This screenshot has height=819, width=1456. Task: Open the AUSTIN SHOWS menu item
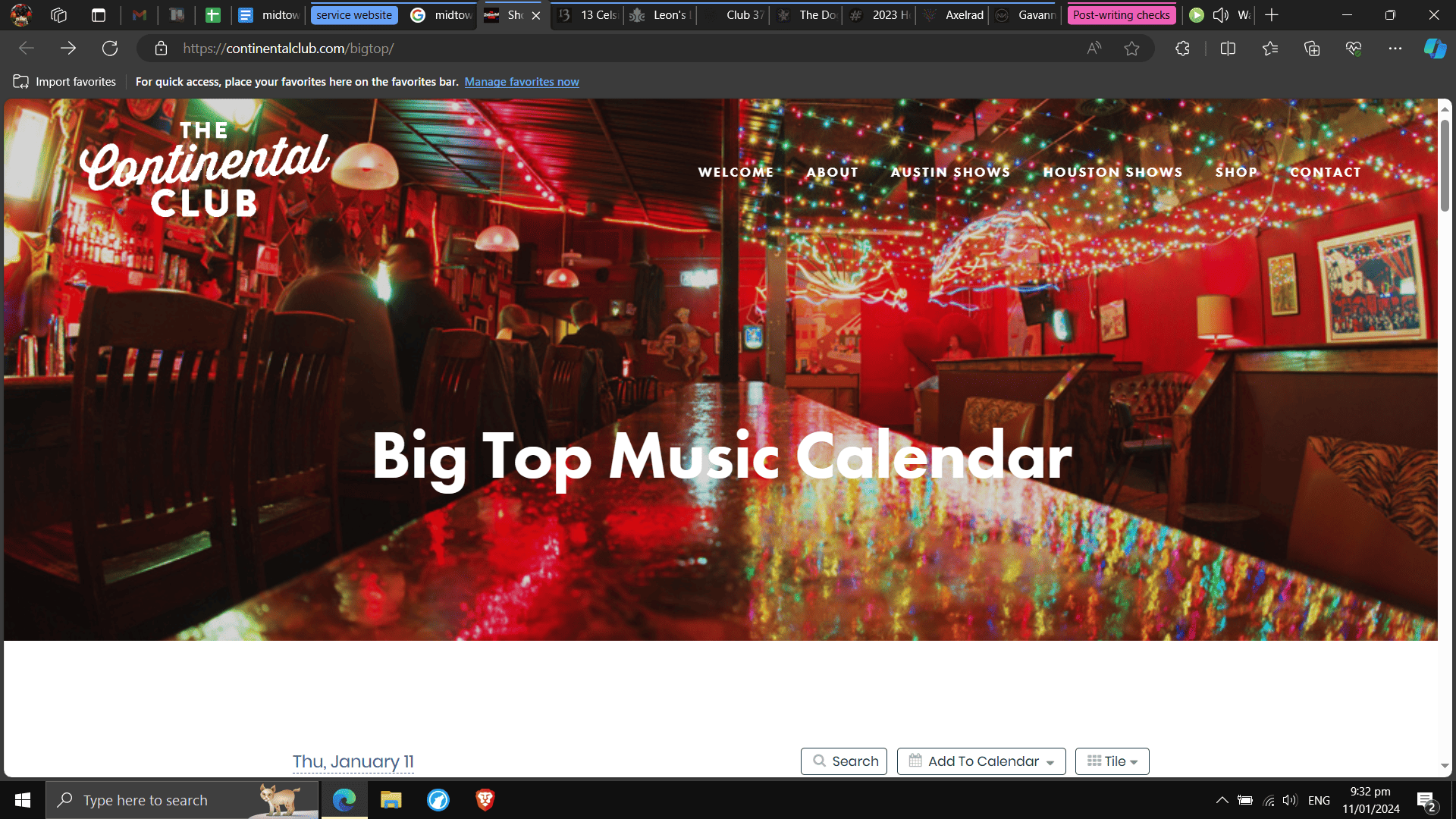(x=950, y=172)
